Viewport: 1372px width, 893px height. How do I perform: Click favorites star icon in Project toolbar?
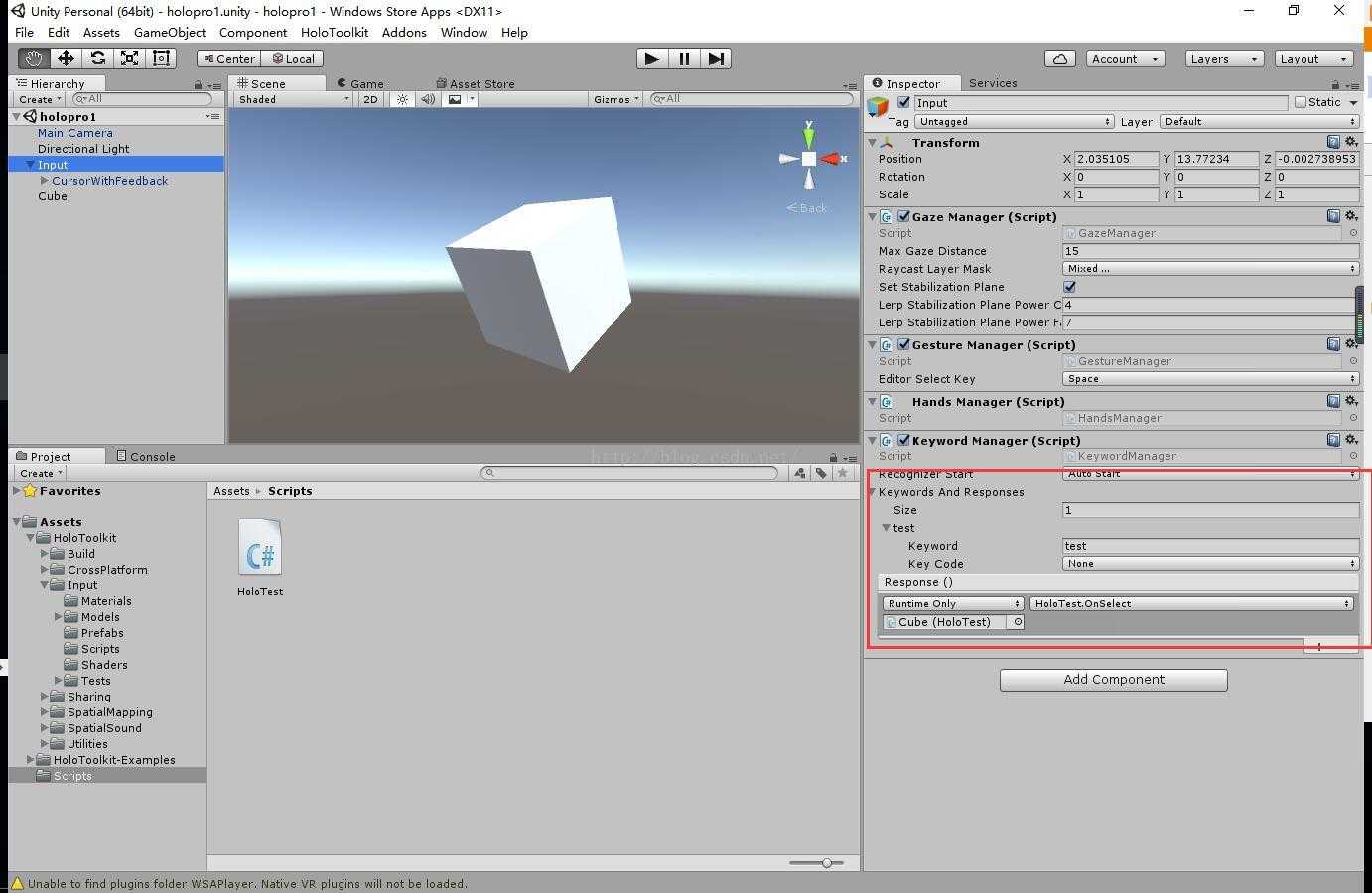tap(843, 473)
